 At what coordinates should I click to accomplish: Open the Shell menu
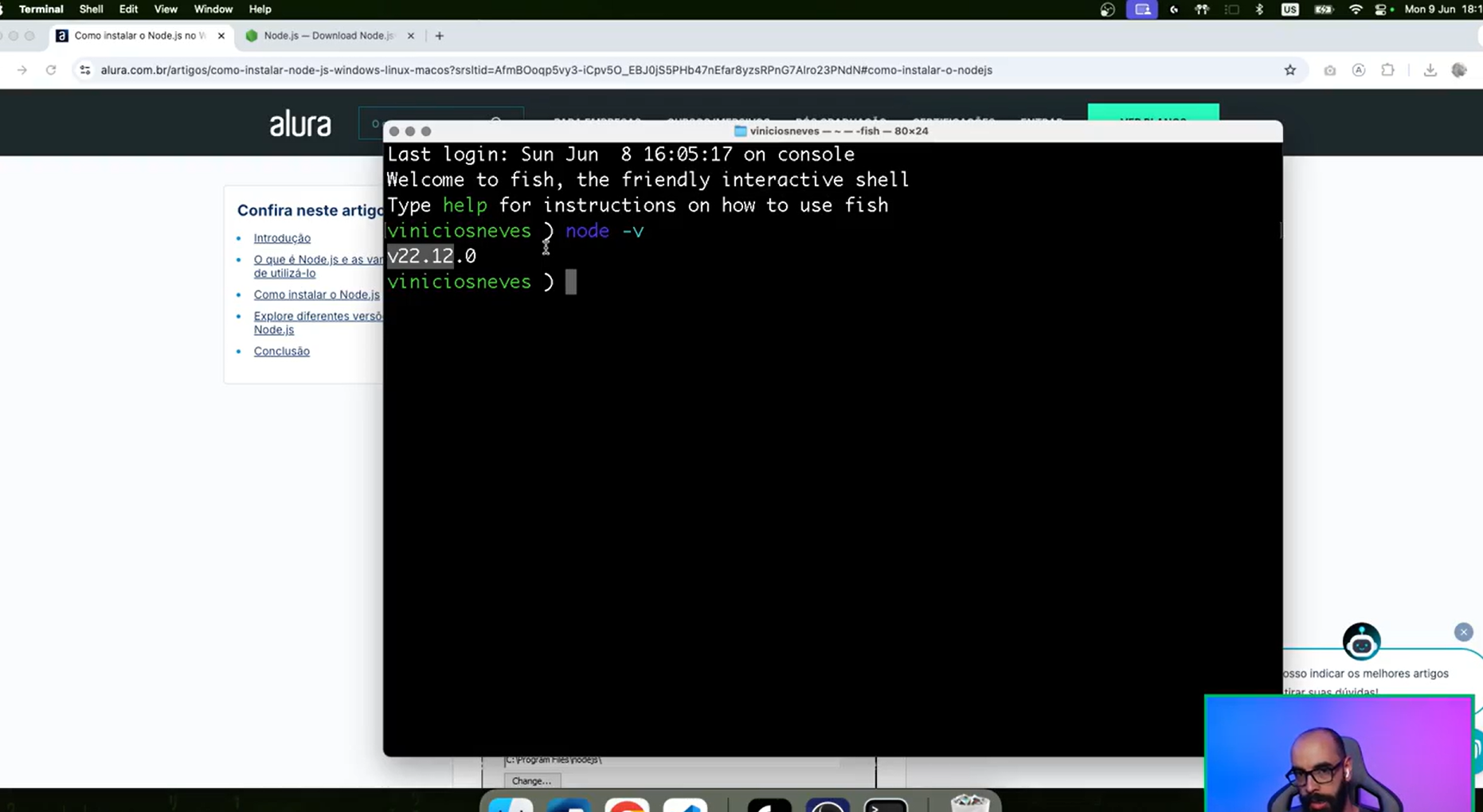coord(91,10)
